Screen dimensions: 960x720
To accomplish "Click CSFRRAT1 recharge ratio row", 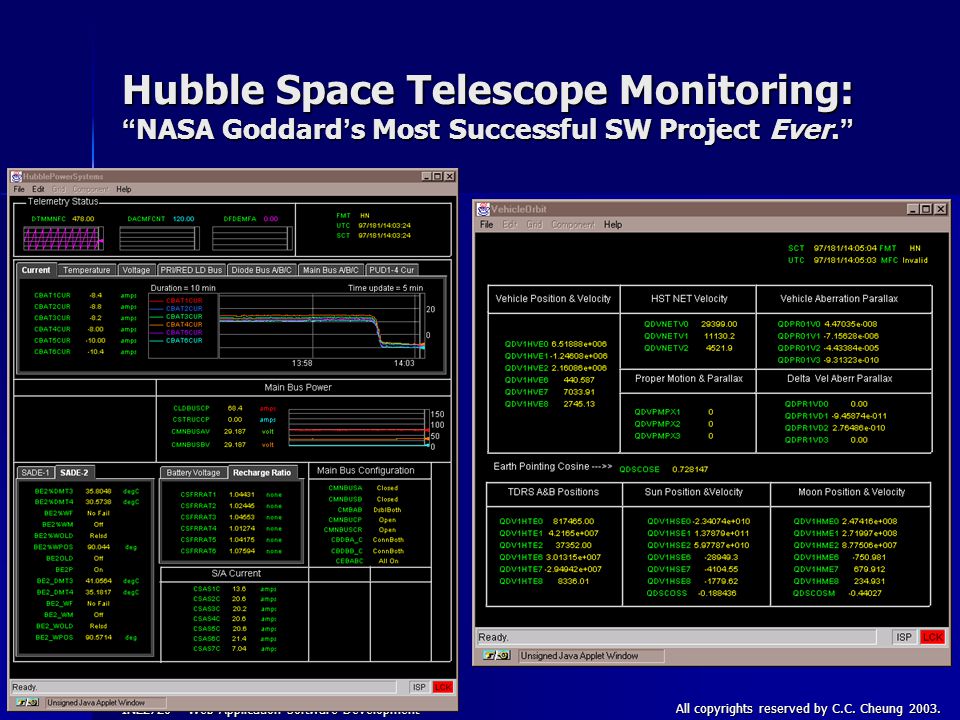I will [x=231, y=495].
